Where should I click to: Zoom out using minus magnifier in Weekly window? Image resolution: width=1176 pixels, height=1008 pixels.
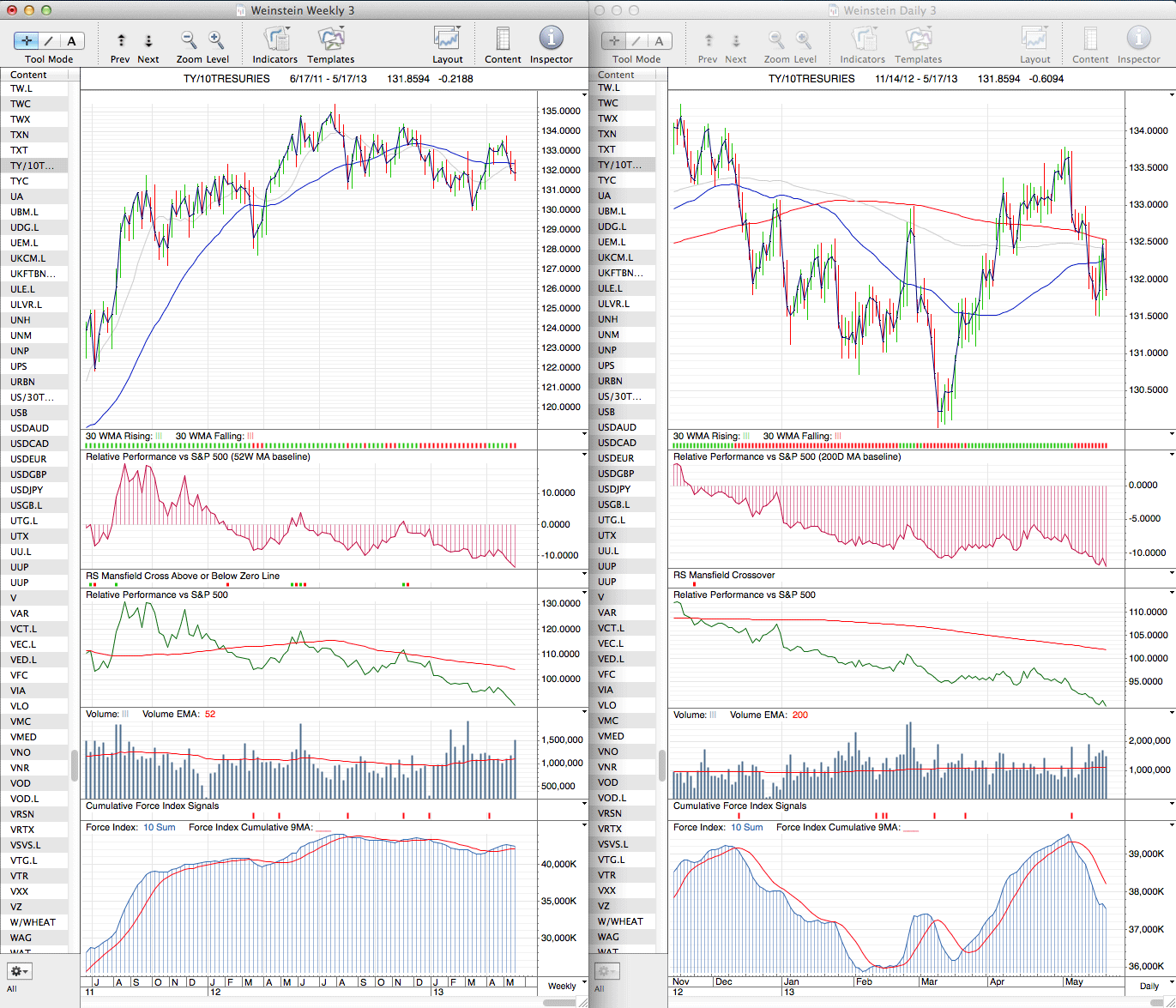click(188, 40)
